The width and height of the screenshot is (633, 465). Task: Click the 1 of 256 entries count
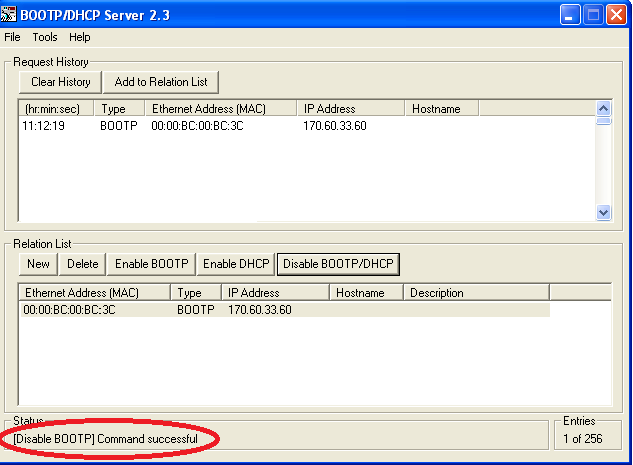pos(583,439)
